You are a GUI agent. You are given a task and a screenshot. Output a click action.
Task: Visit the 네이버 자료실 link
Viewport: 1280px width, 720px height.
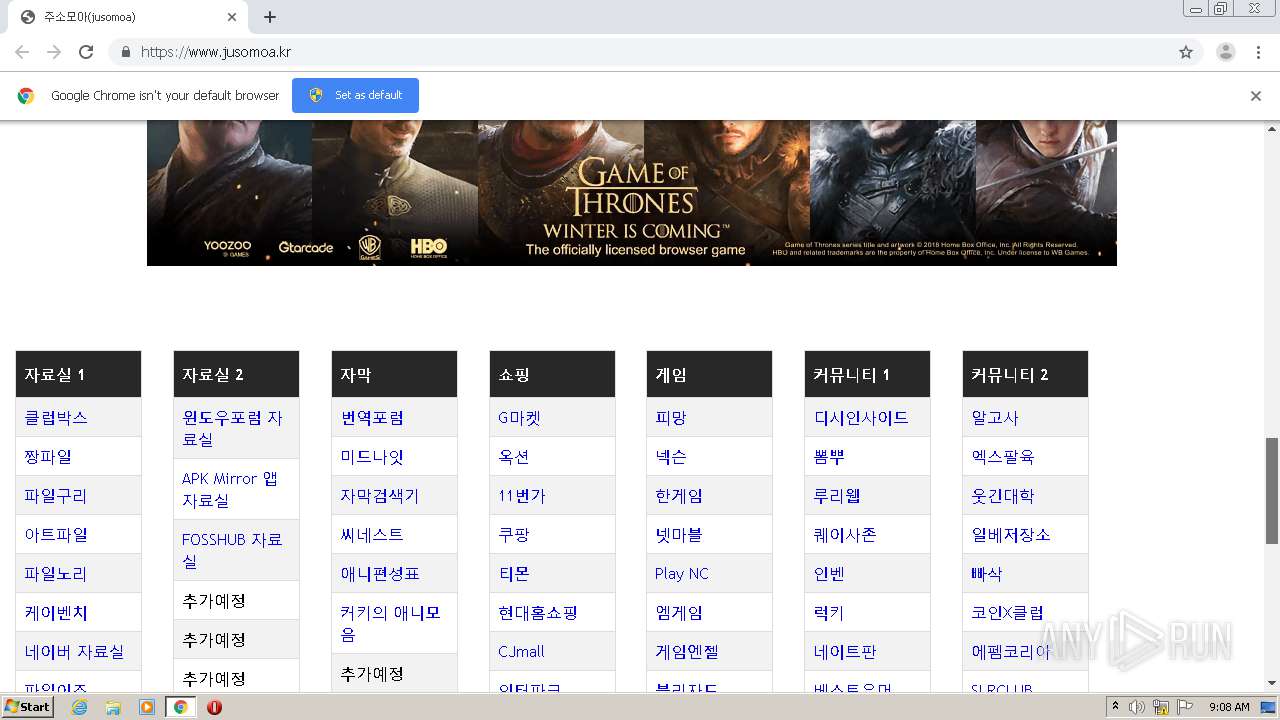[75, 652]
